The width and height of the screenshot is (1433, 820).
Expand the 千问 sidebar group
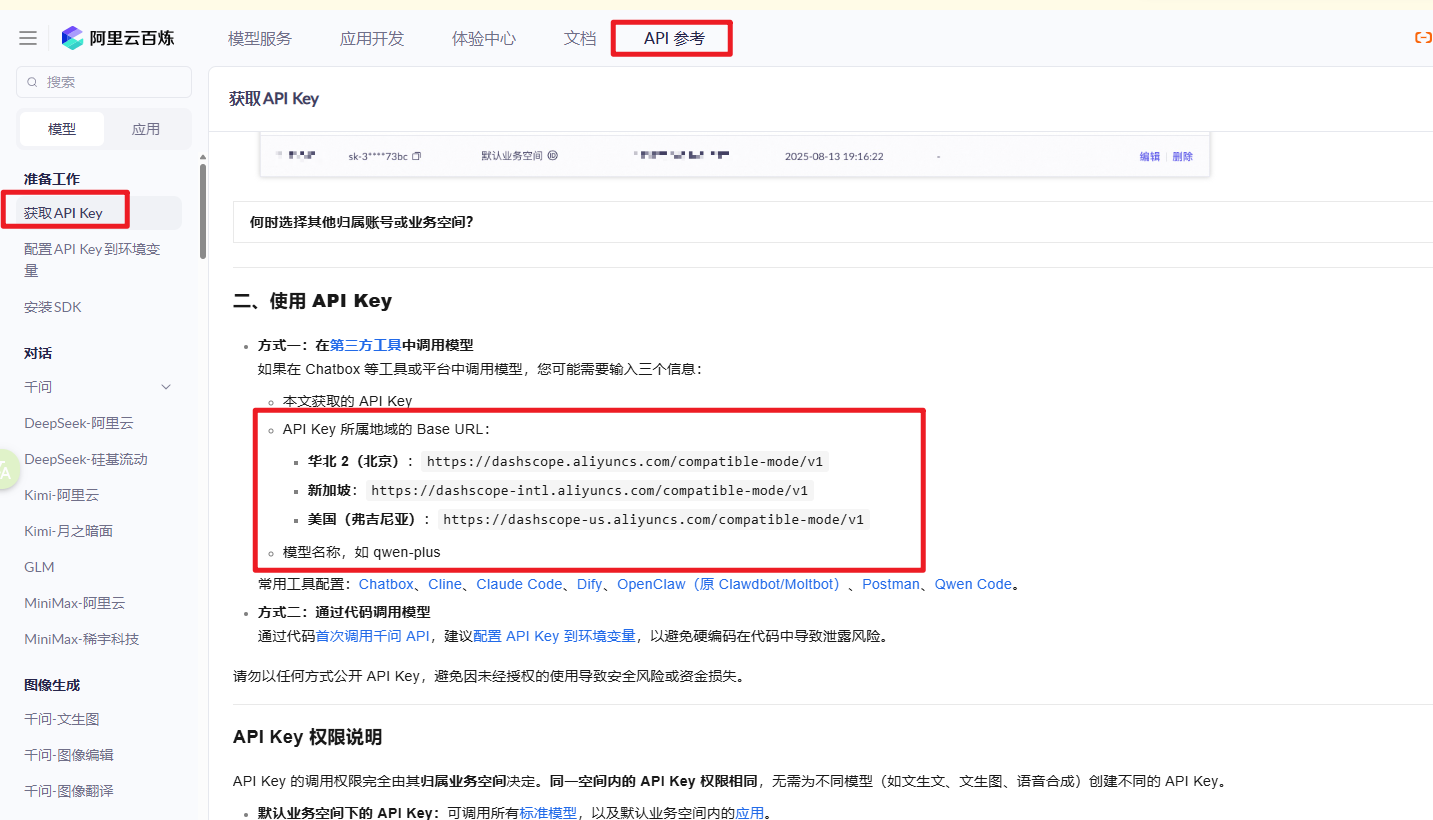tap(166, 387)
